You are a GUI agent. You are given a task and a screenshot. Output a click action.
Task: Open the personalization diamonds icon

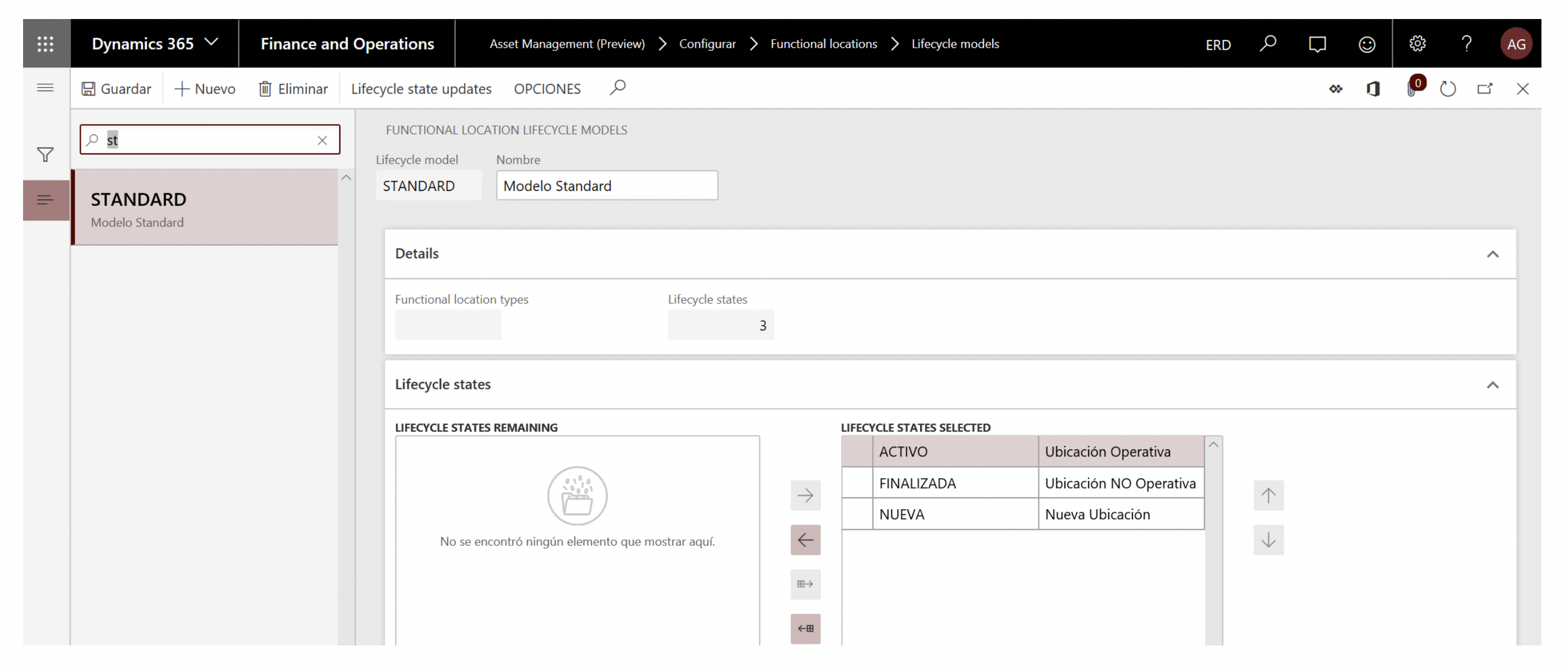tap(1336, 89)
